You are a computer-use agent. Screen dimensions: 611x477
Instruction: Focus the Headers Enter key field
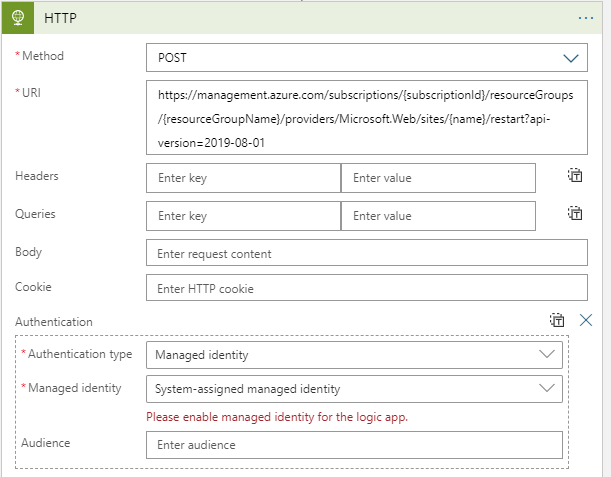point(244,178)
